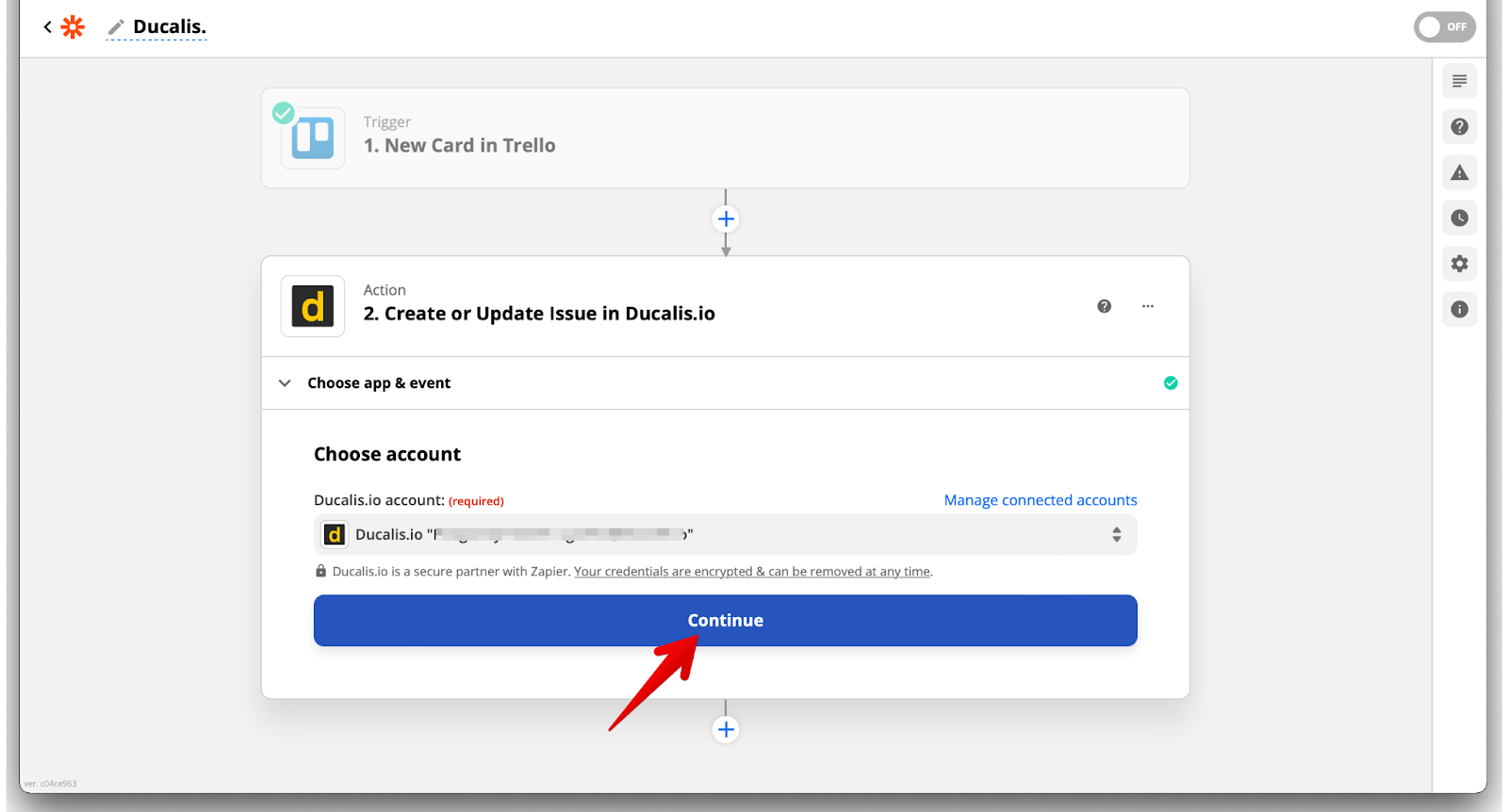The height and width of the screenshot is (812, 1508).
Task: Open the action step more options menu
Action: (1148, 306)
